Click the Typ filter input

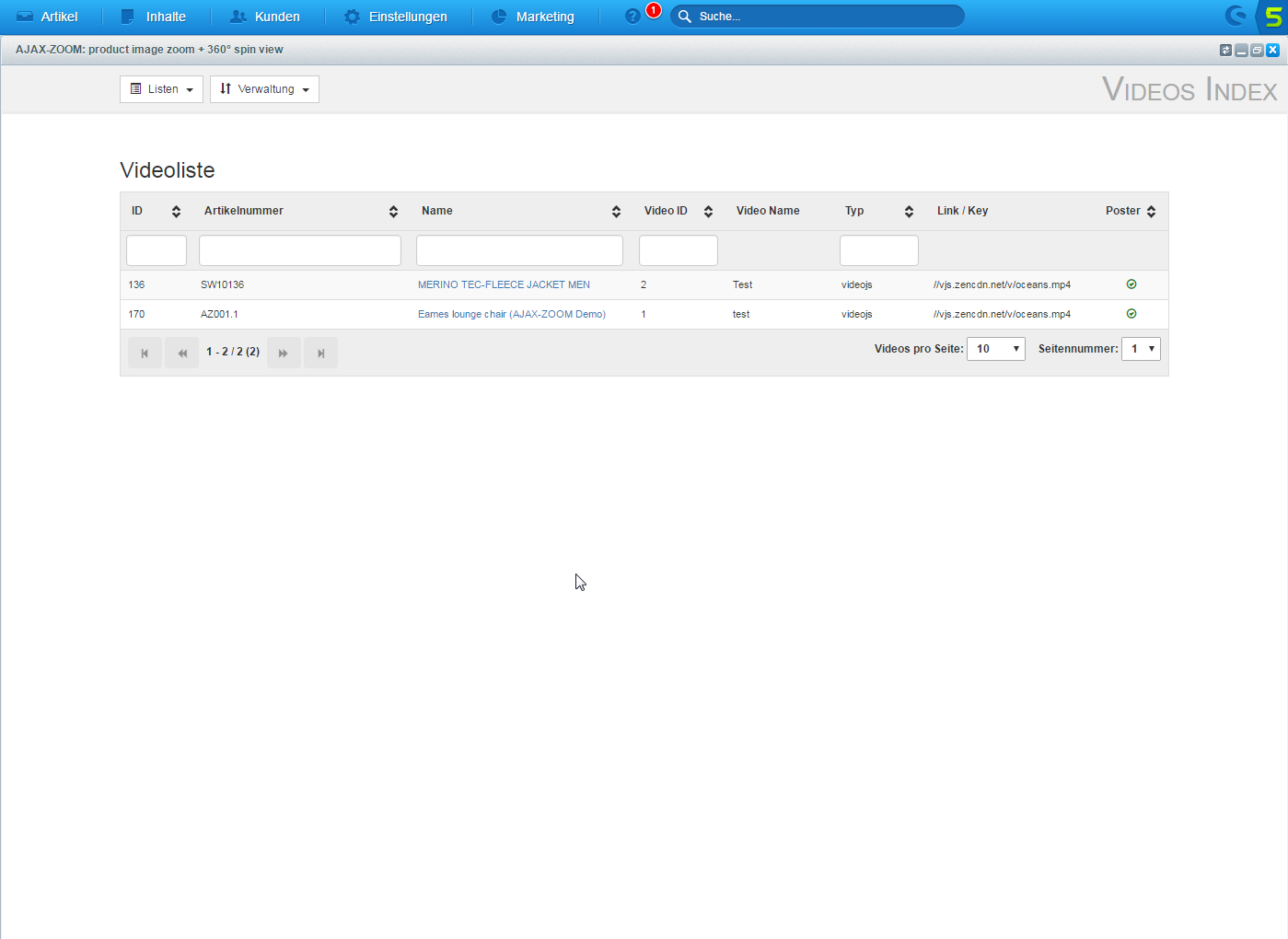click(879, 250)
